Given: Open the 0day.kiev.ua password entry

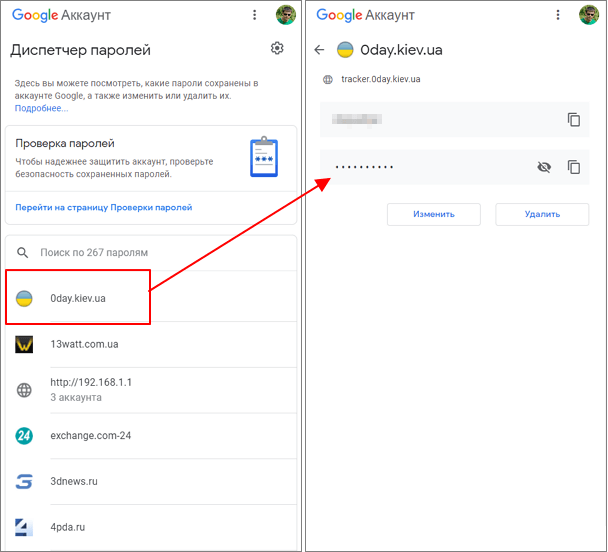Looking at the screenshot, I should (x=151, y=298).
